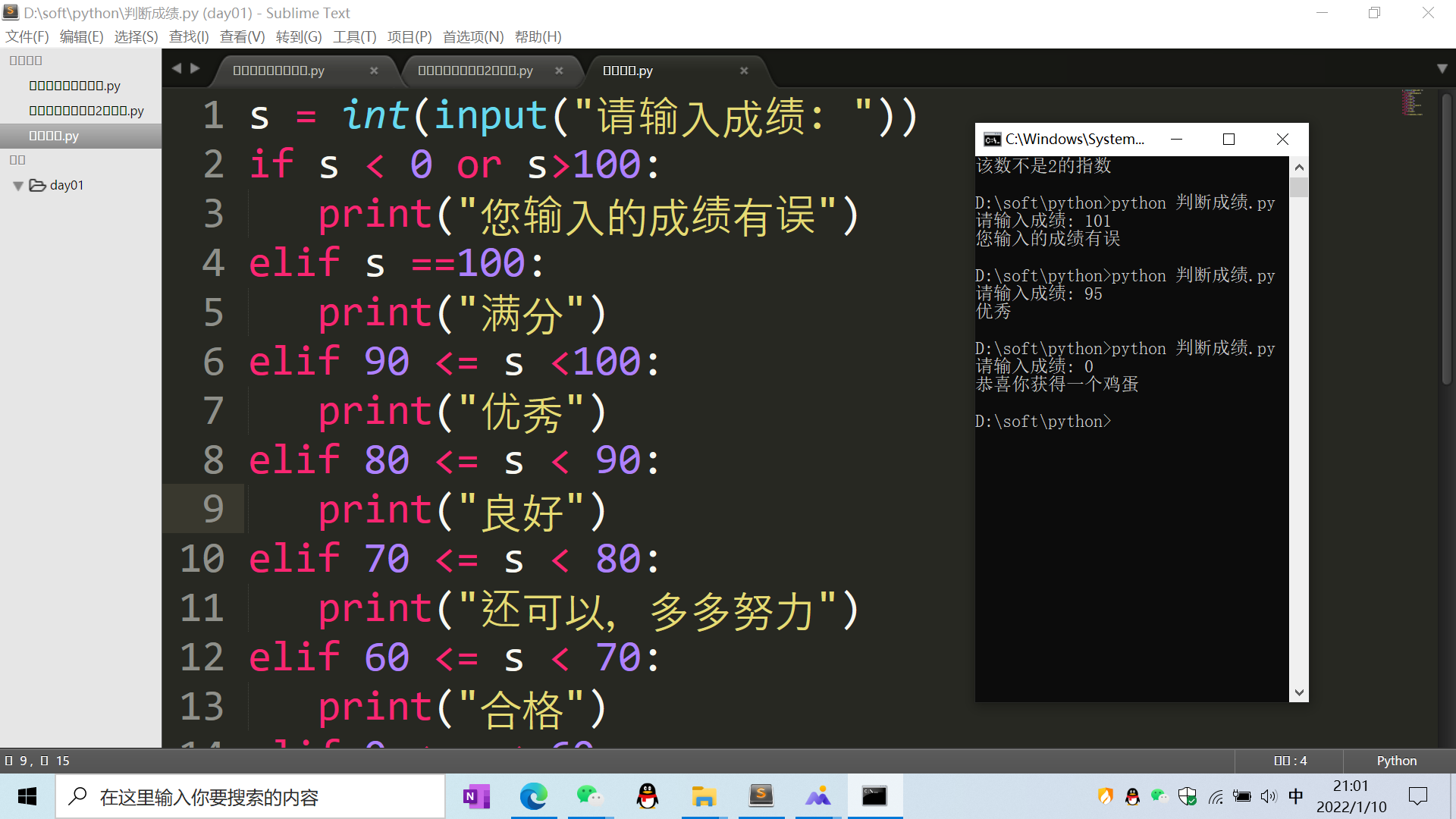Click the next tab arrow in tab bar

click(195, 68)
